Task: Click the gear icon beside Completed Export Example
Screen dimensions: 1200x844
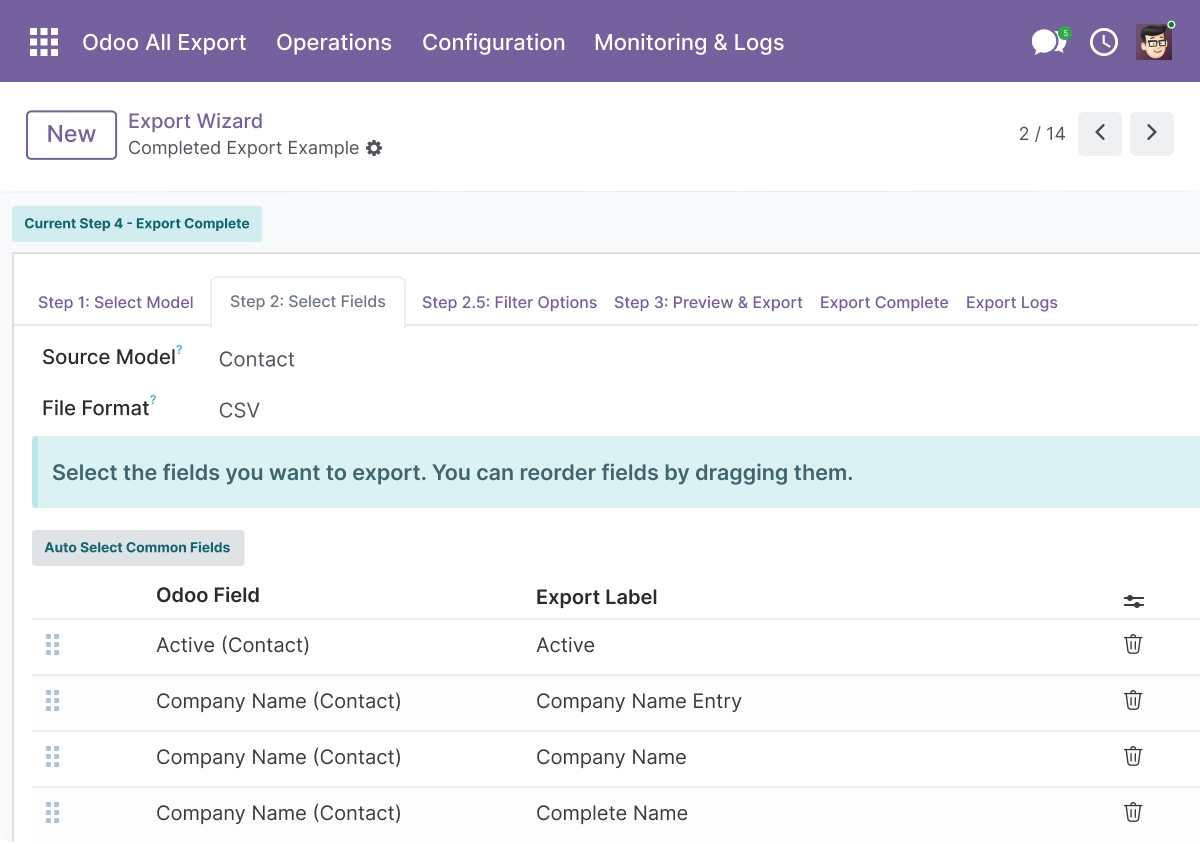Action: (374, 148)
